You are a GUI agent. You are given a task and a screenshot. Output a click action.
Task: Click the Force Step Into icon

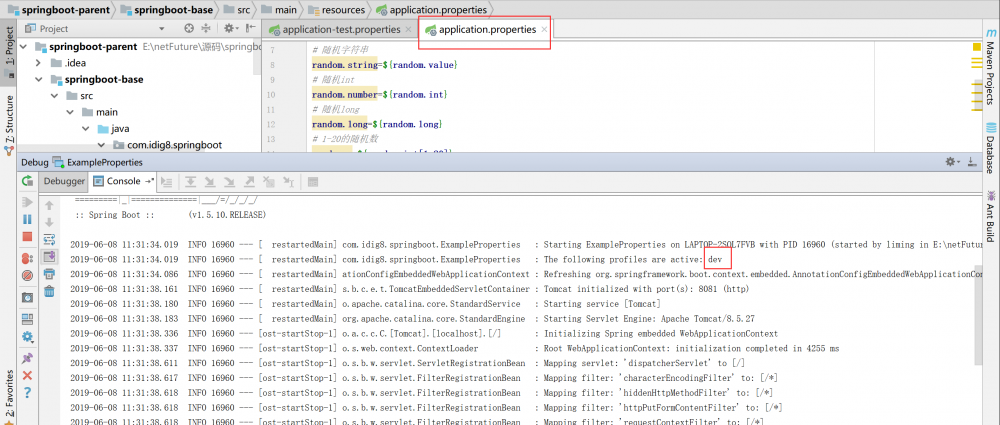(x=230, y=182)
